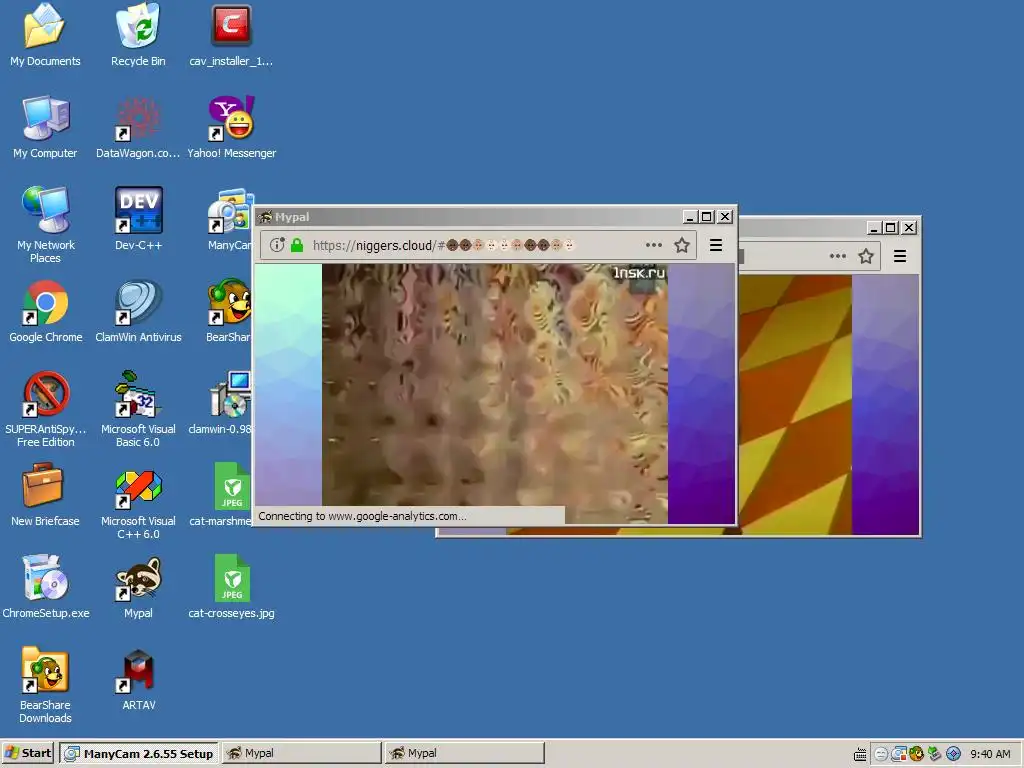The width and height of the screenshot is (1024, 768).
Task: Open the Start menu
Action: pyautogui.click(x=28, y=753)
